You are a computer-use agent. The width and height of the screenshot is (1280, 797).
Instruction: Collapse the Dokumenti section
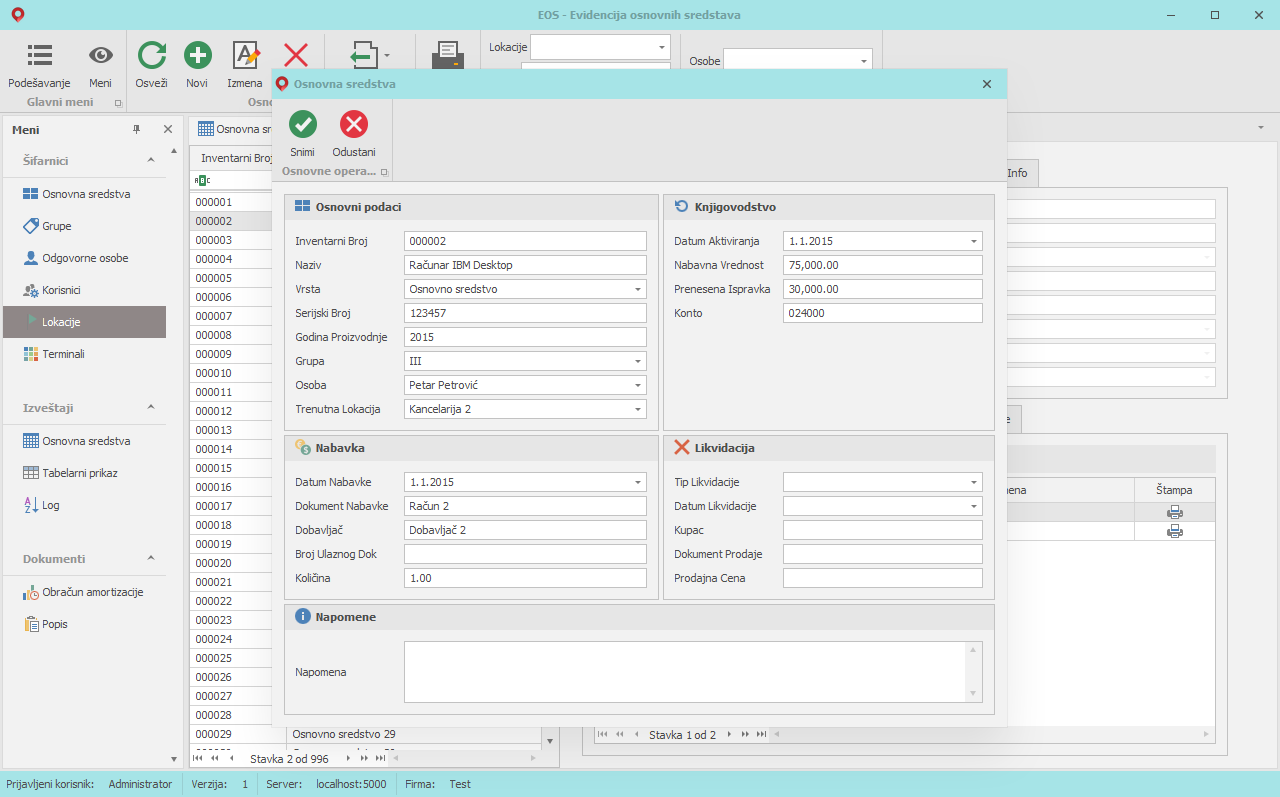[151, 558]
